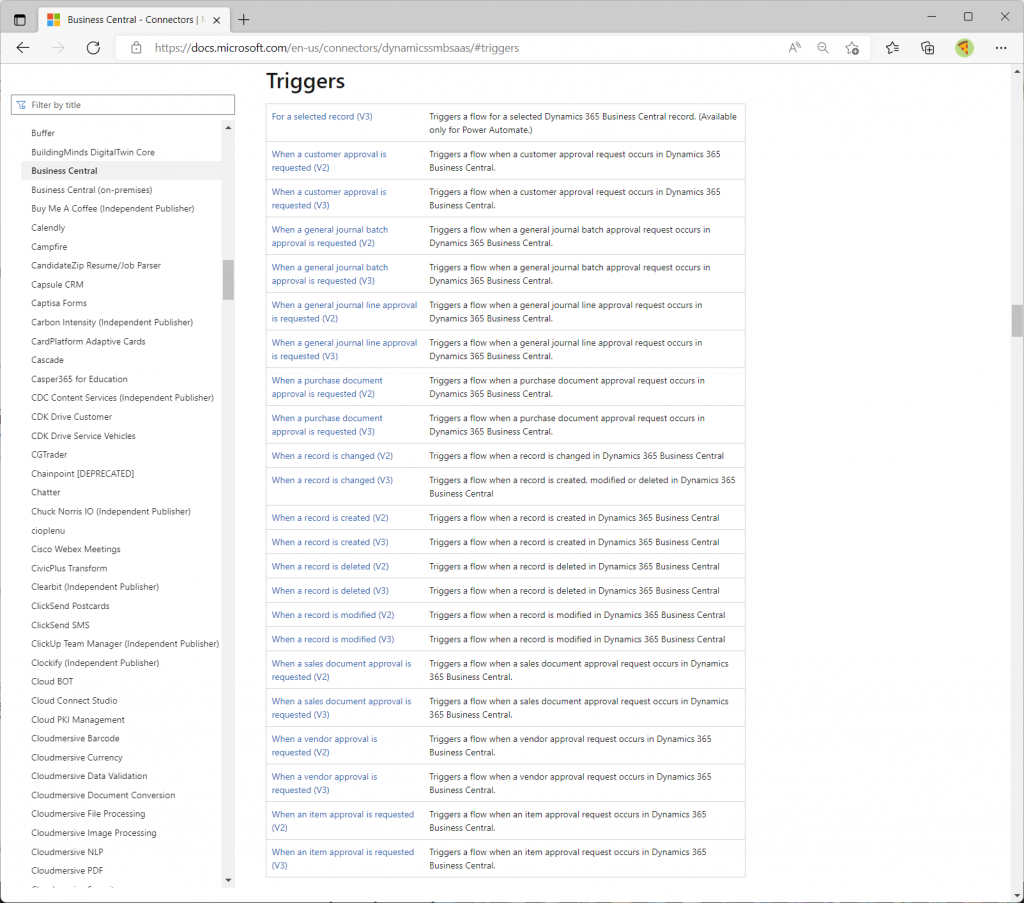Open When a record is modified (V3)
1024x903 pixels.
point(333,639)
